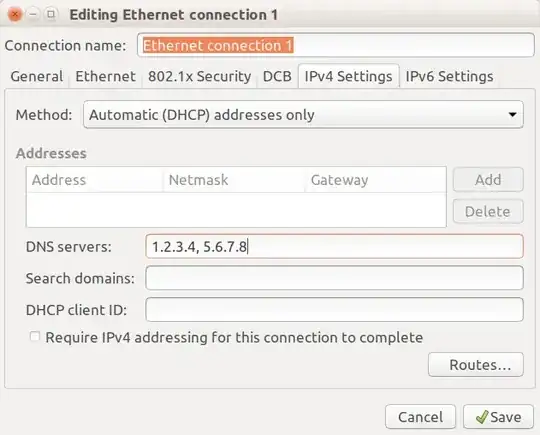The height and width of the screenshot is (435, 540).
Task: Switch to IPv6 Settings tab
Action: coord(449,76)
